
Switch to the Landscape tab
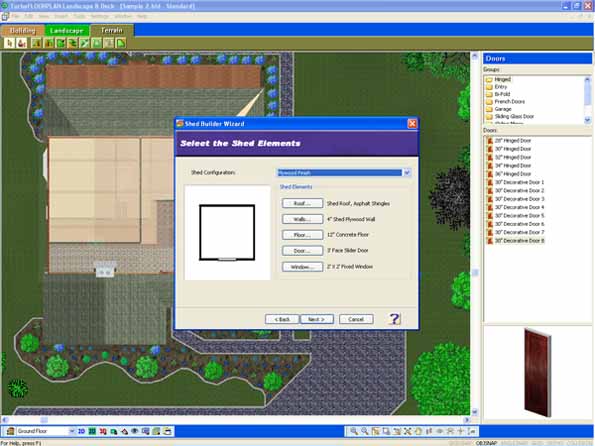[67, 30]
